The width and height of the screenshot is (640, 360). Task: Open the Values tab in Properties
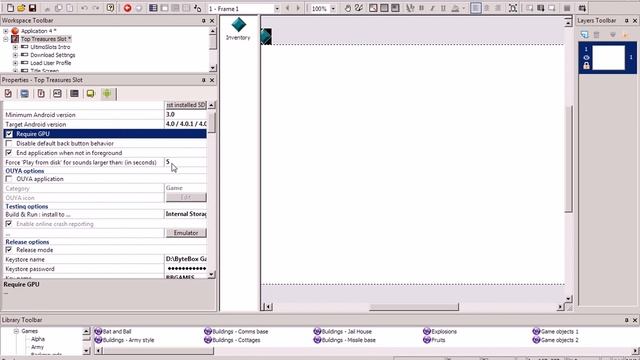(x=57, y=93)
